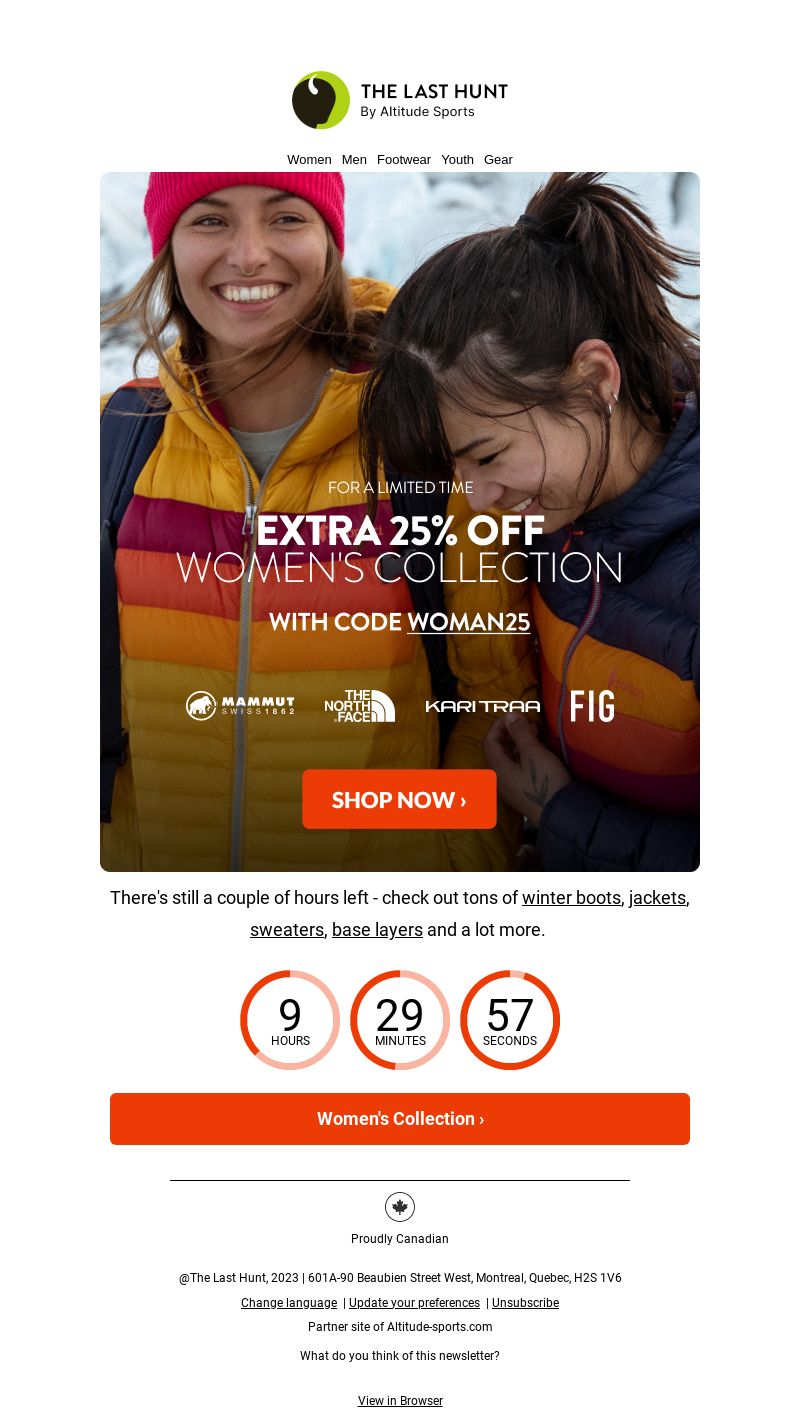Visit the base layers link
This screenshot has height=1428, width=800.
[377, 930]
